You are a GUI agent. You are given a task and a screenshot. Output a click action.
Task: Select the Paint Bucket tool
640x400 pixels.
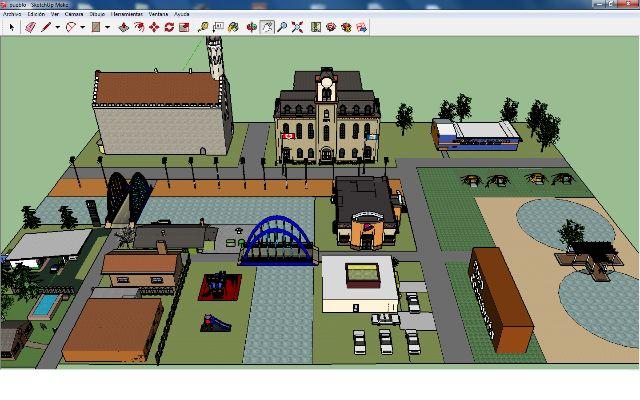(x=233, y=27)
